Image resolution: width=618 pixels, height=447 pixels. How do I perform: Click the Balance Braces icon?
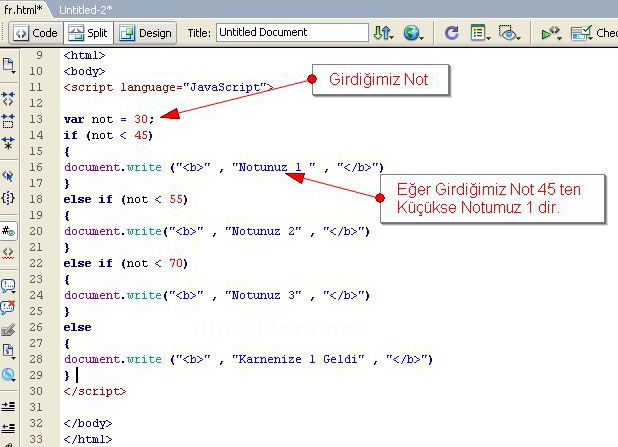(9, 198)
